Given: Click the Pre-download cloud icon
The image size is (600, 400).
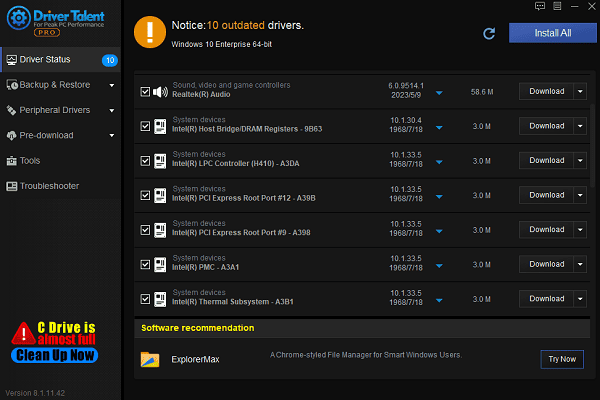Looking at the screenshot, I should point(11,136).
